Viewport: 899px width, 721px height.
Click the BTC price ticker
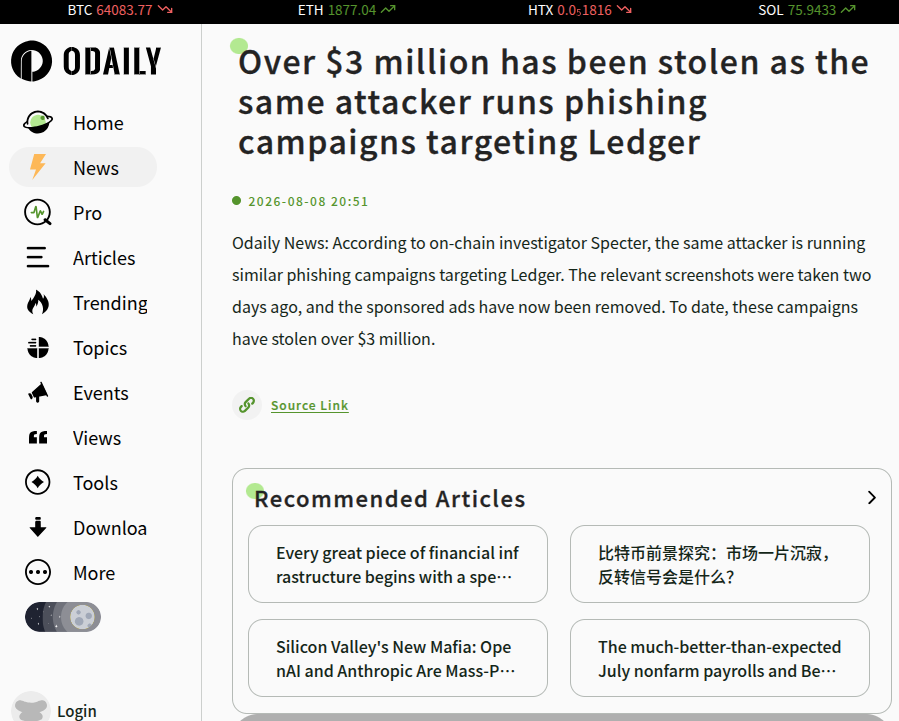120,10
